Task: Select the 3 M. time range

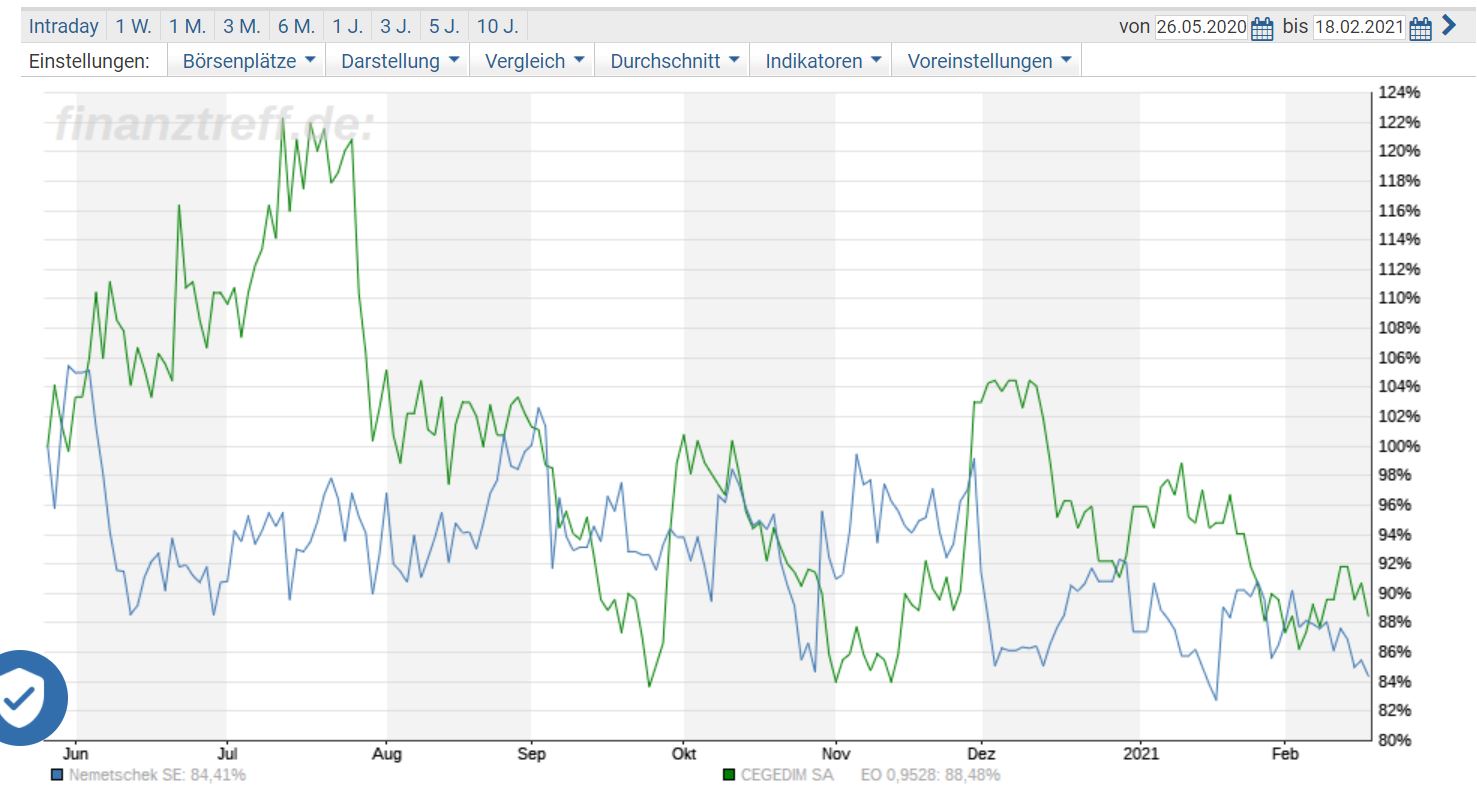Action: [242, 26]
